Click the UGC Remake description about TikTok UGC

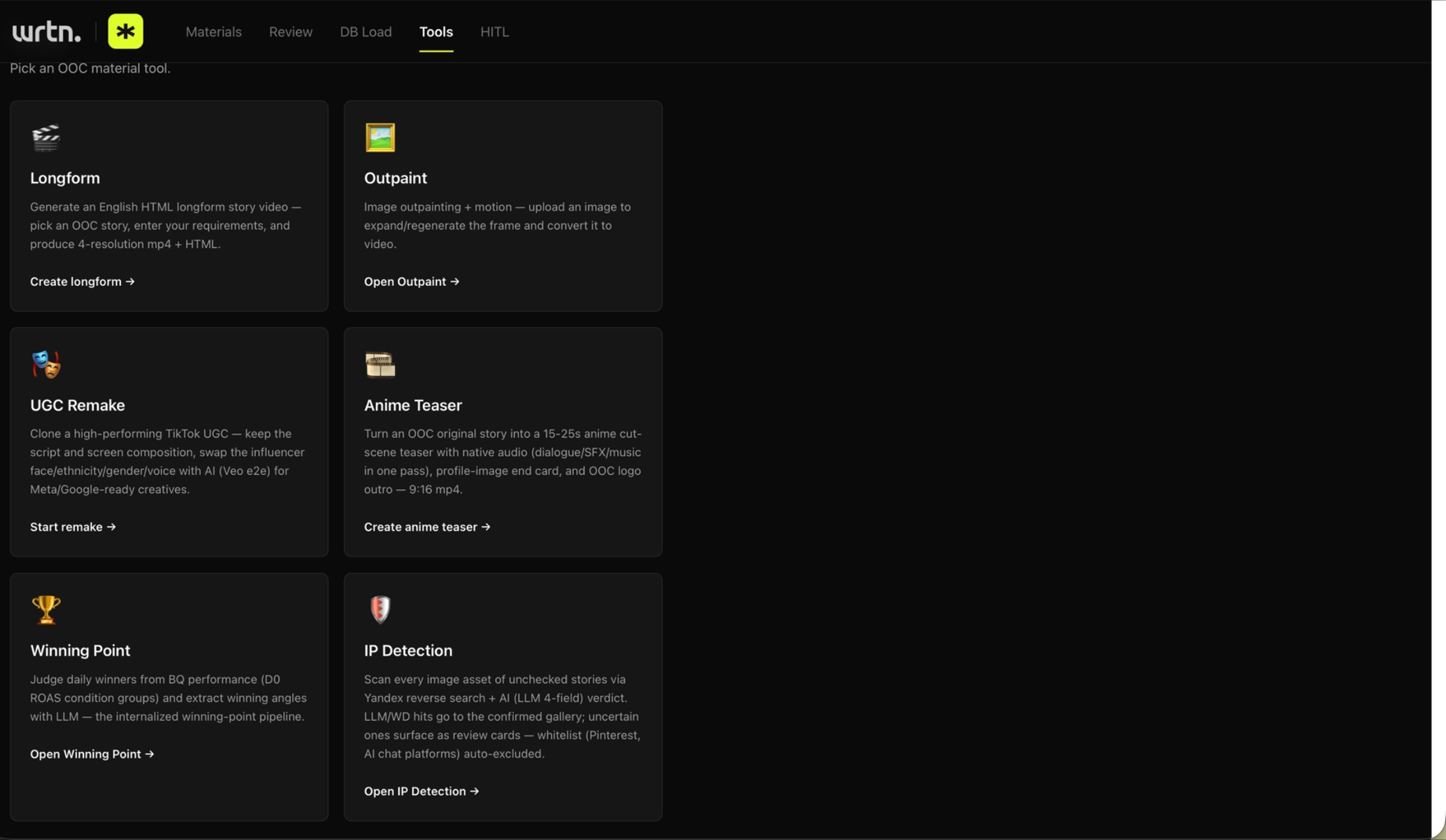click(167, 462)
